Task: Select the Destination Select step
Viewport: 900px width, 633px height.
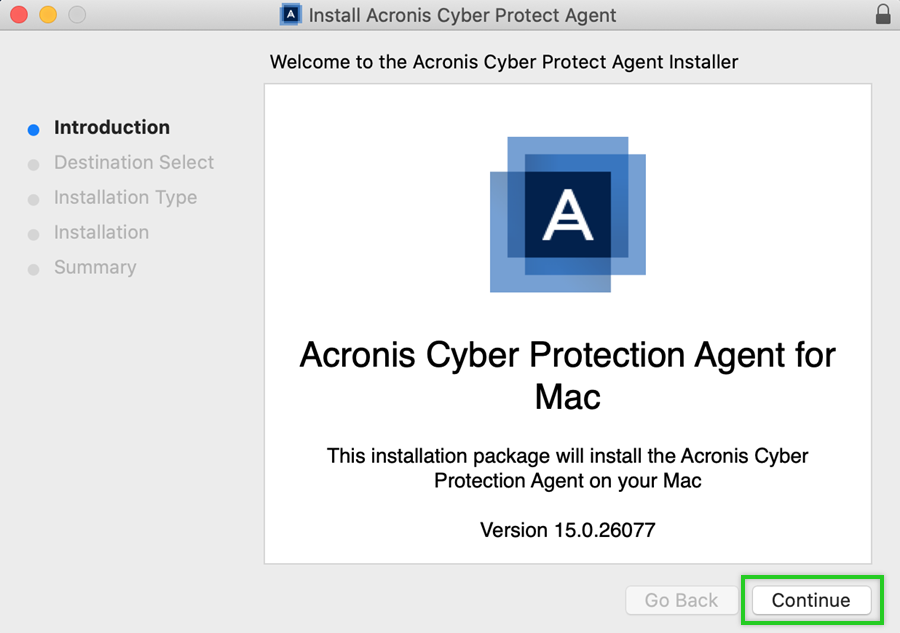Action: (134, 162)
